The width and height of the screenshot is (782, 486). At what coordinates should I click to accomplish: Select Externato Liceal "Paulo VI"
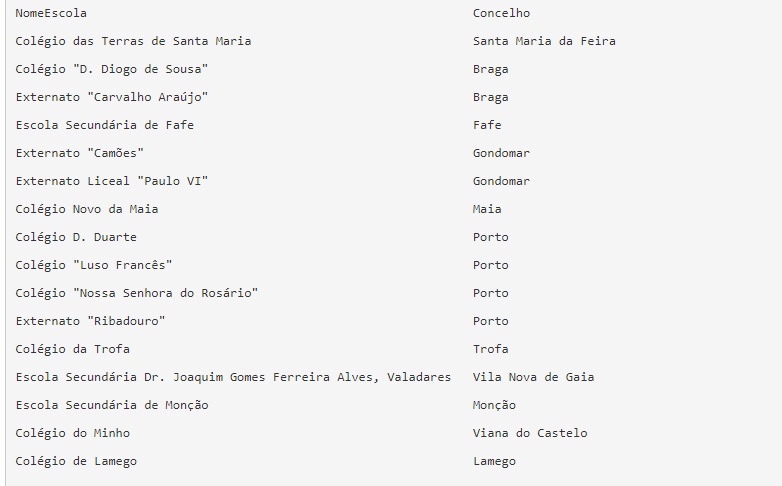point(112,181)
